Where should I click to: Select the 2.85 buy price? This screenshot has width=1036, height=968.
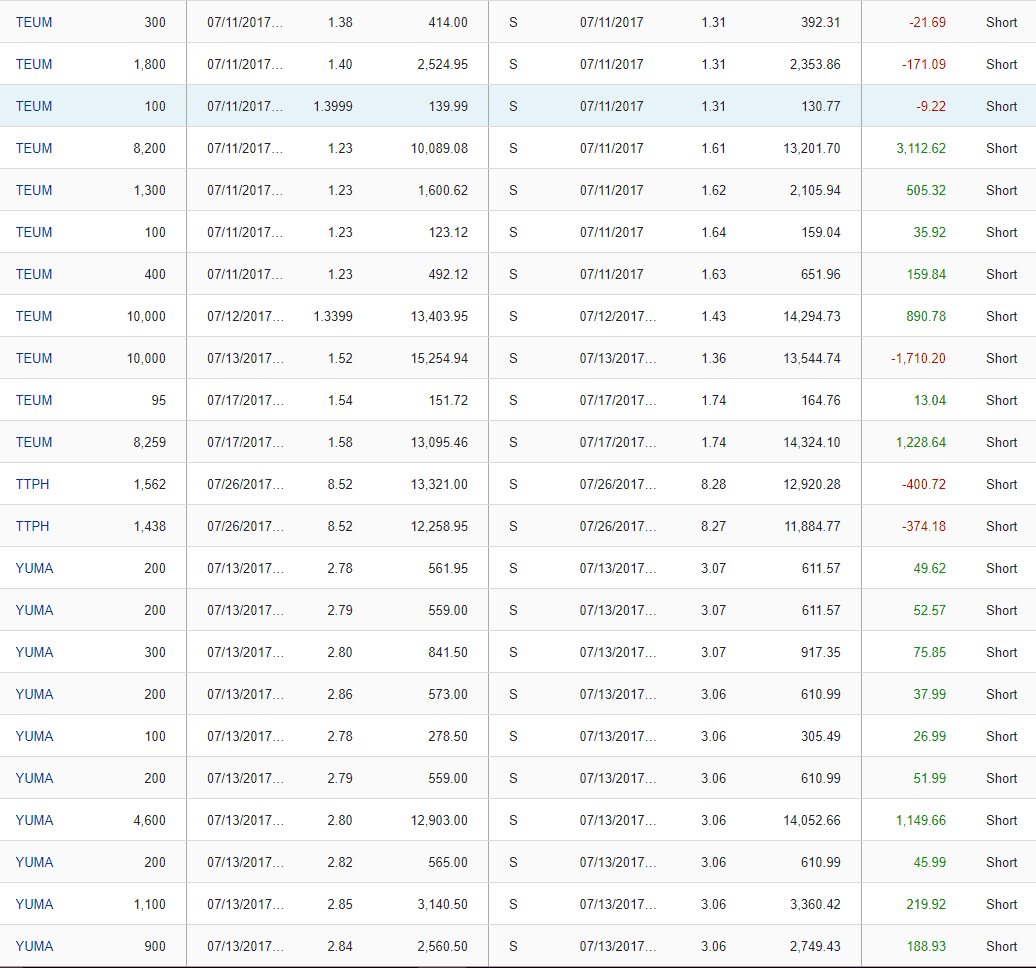[340, 904]
